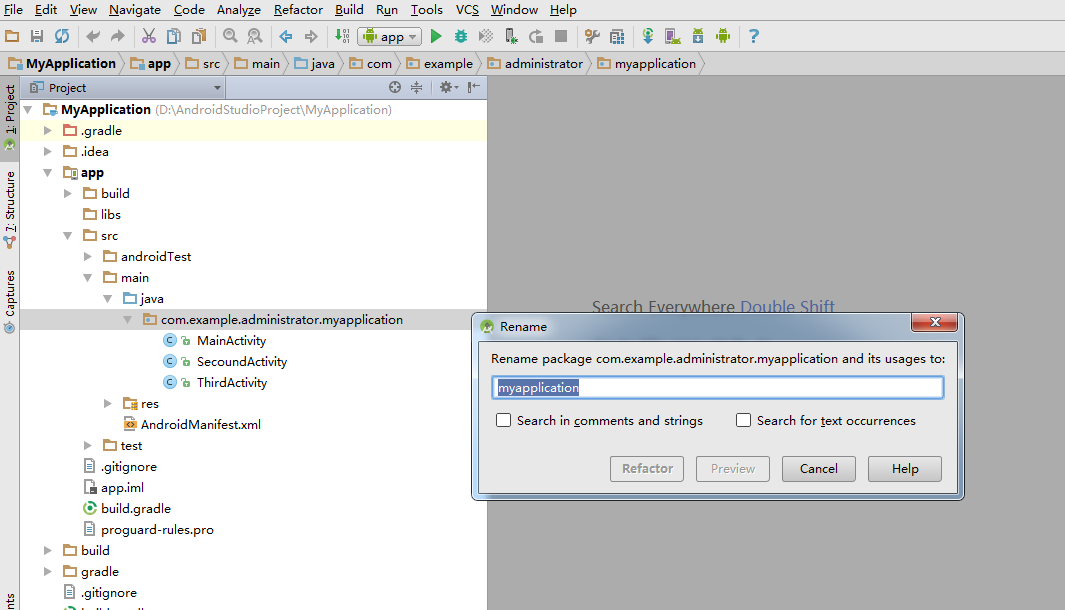Open the AVD Manager icon
Viewport: 1065px width, 610px height.
coord(672,36)
